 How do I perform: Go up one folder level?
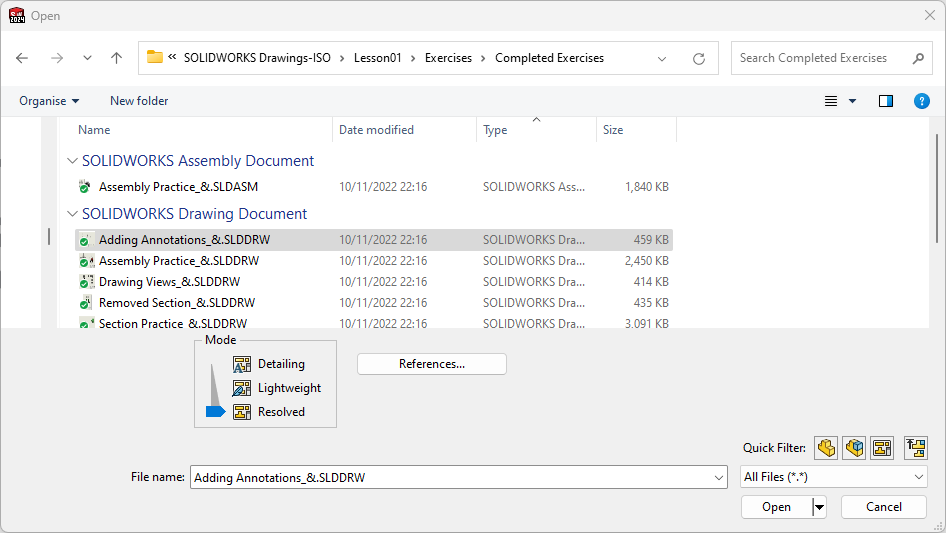pyautogui.click(x=116, y=58)
